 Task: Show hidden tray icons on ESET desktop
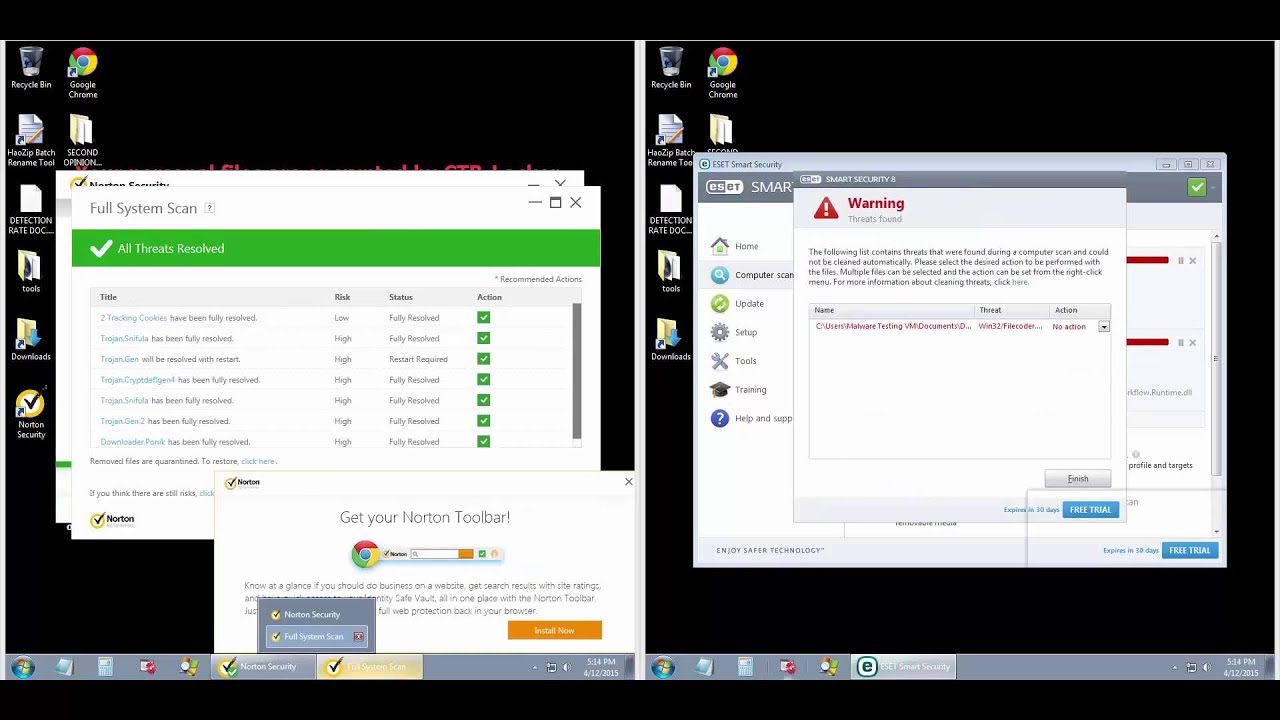pos(1175,667)
